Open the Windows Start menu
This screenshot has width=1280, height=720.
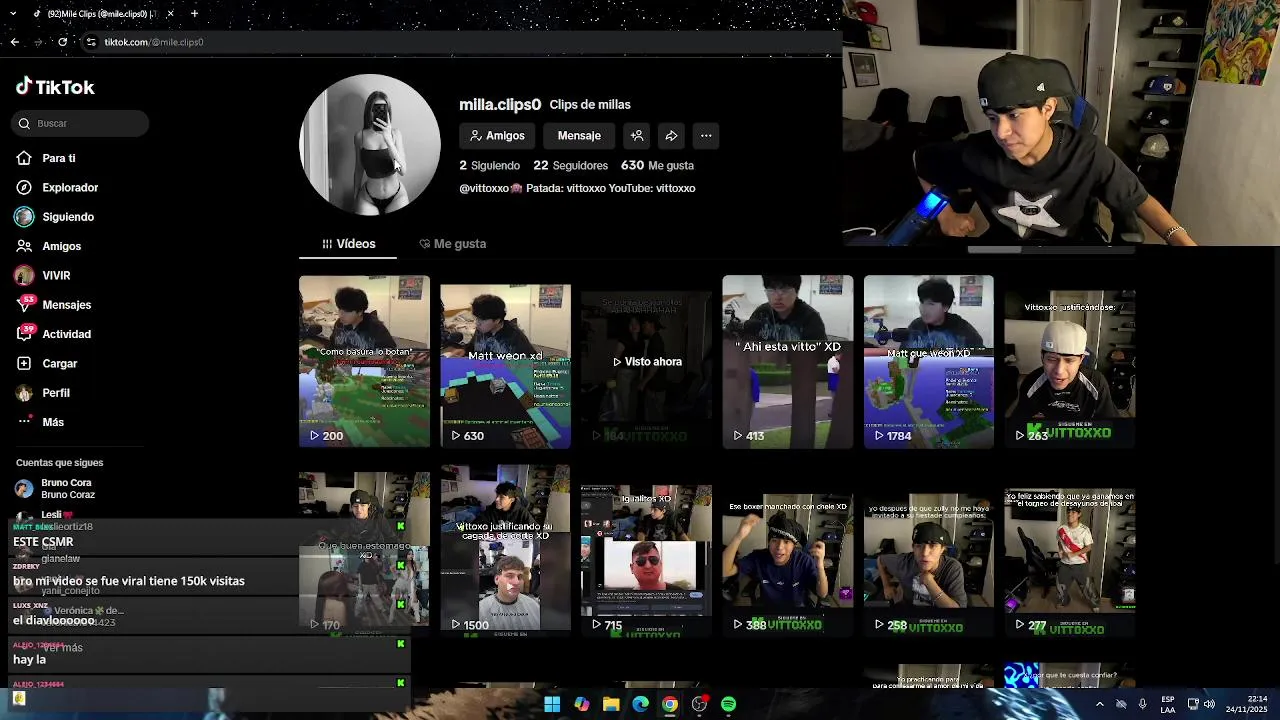coord(552,704)
